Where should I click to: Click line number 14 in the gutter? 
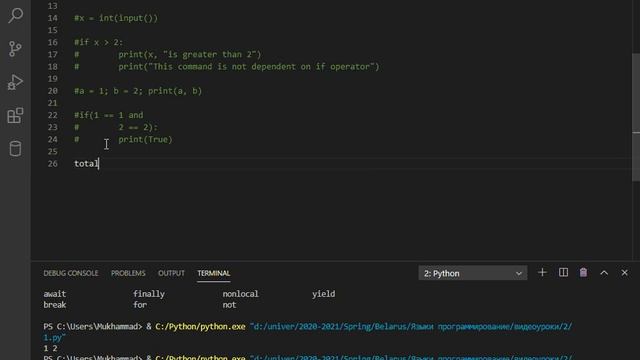[53, 18]
